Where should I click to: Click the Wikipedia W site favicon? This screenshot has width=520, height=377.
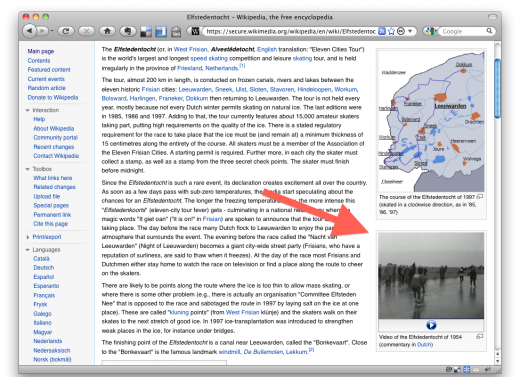(195, 31)
